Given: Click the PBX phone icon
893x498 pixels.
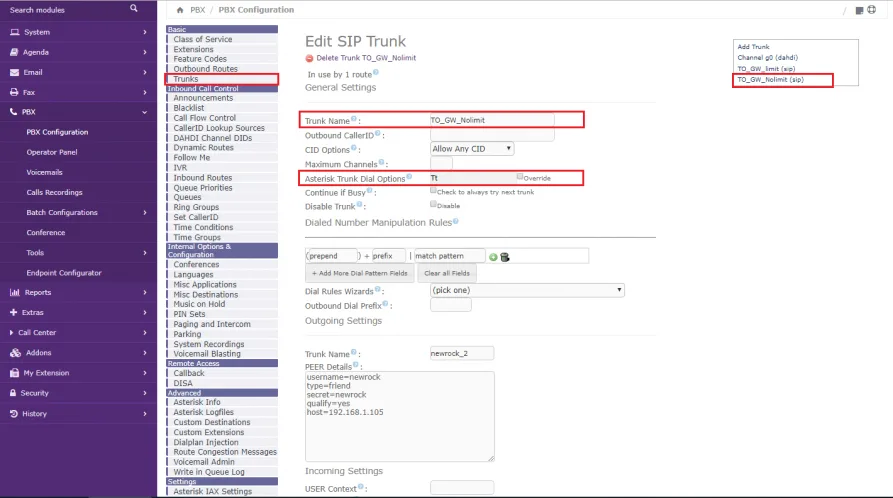Looking at the screenshot, I should 14,112.
